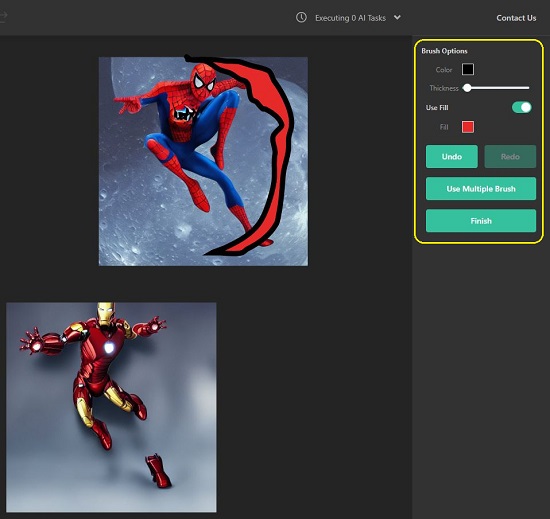The height and width of the screenshot is (519, 550).
Task: Open the black brush Color swatch
Action: pos(468,69)
